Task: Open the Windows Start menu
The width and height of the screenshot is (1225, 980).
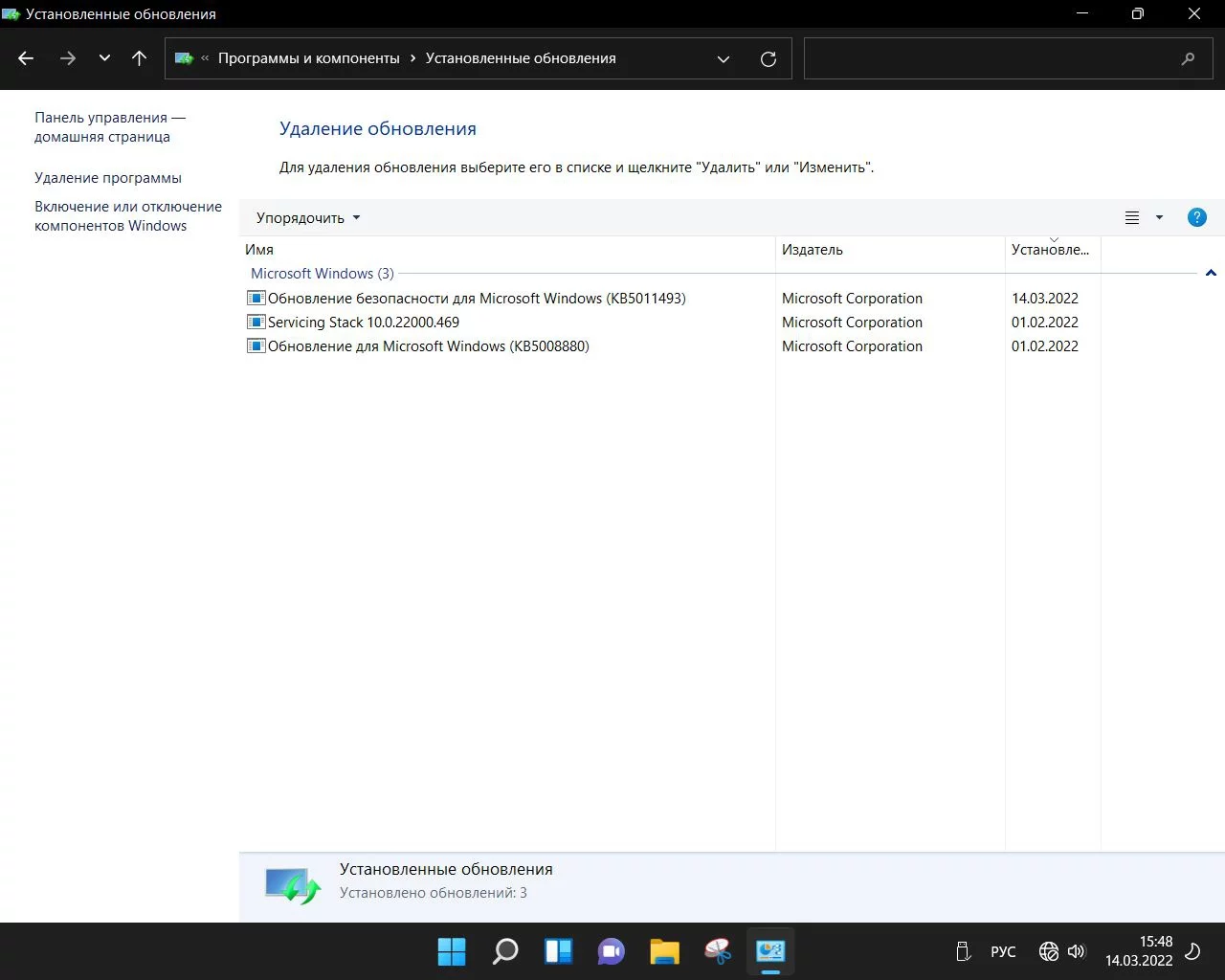Action: pyautogui.click(x=452, y=951)
